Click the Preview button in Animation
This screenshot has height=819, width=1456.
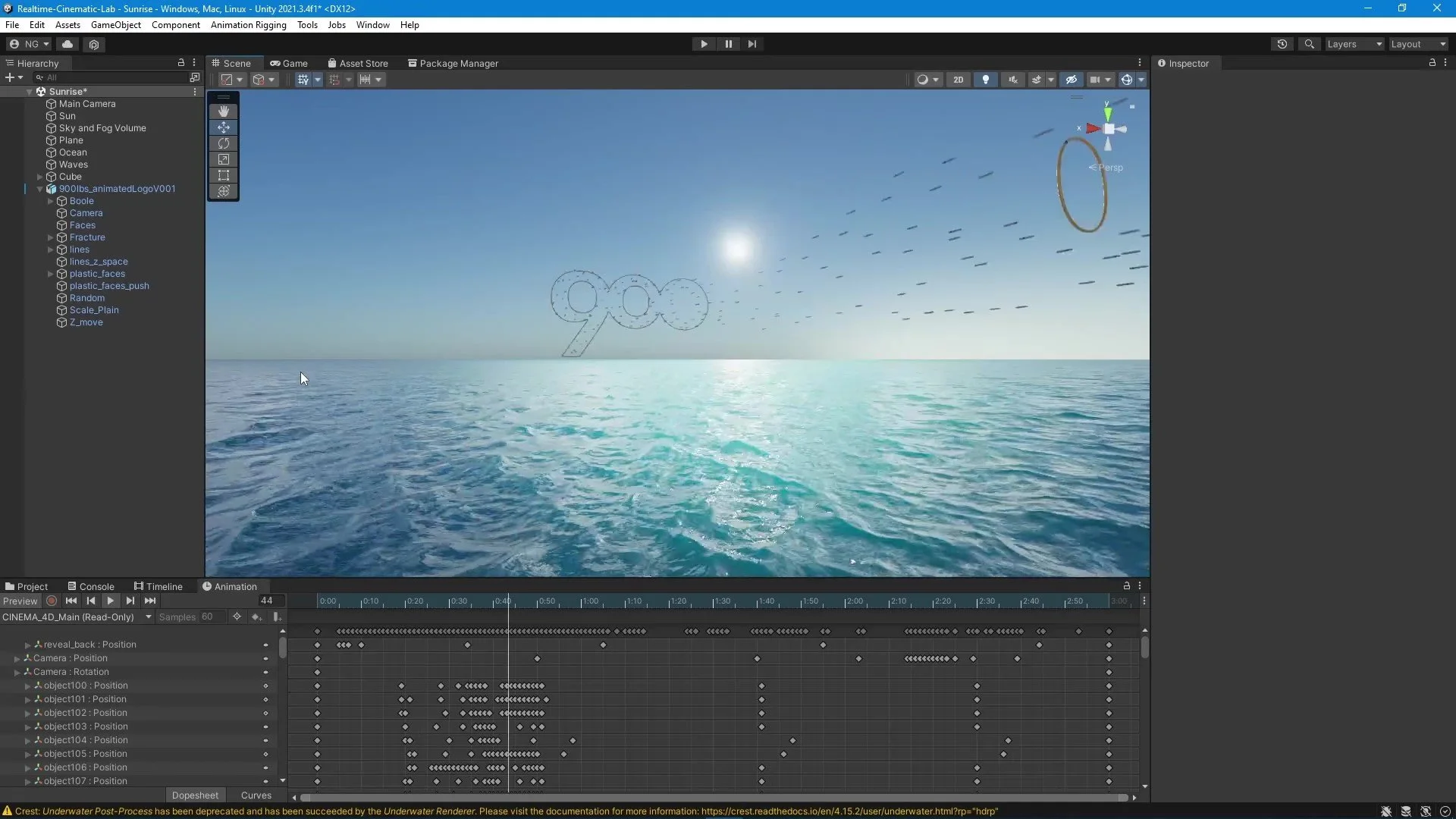pyautogui.click(x=20, y=601)
